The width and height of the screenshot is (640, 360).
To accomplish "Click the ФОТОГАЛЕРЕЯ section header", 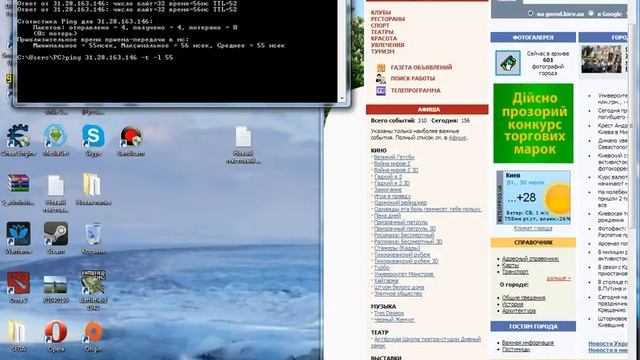I will pyautogui.click(x=533, y=37).
